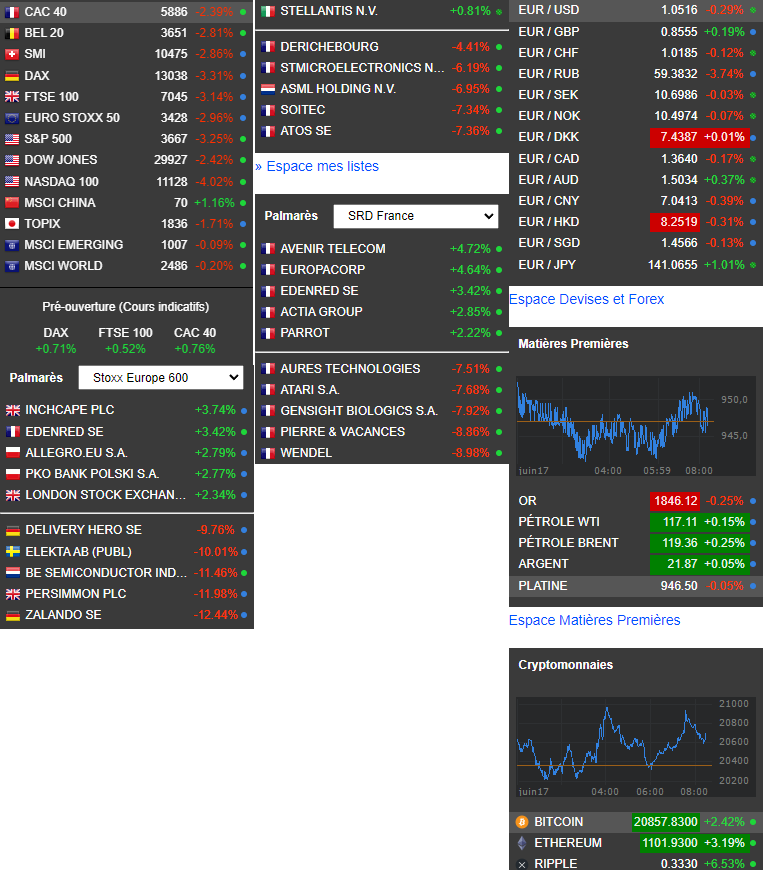Click the Japanese flag beside TOPIX
The height and width of the screenshot is (871, 766).
(12, 224)
